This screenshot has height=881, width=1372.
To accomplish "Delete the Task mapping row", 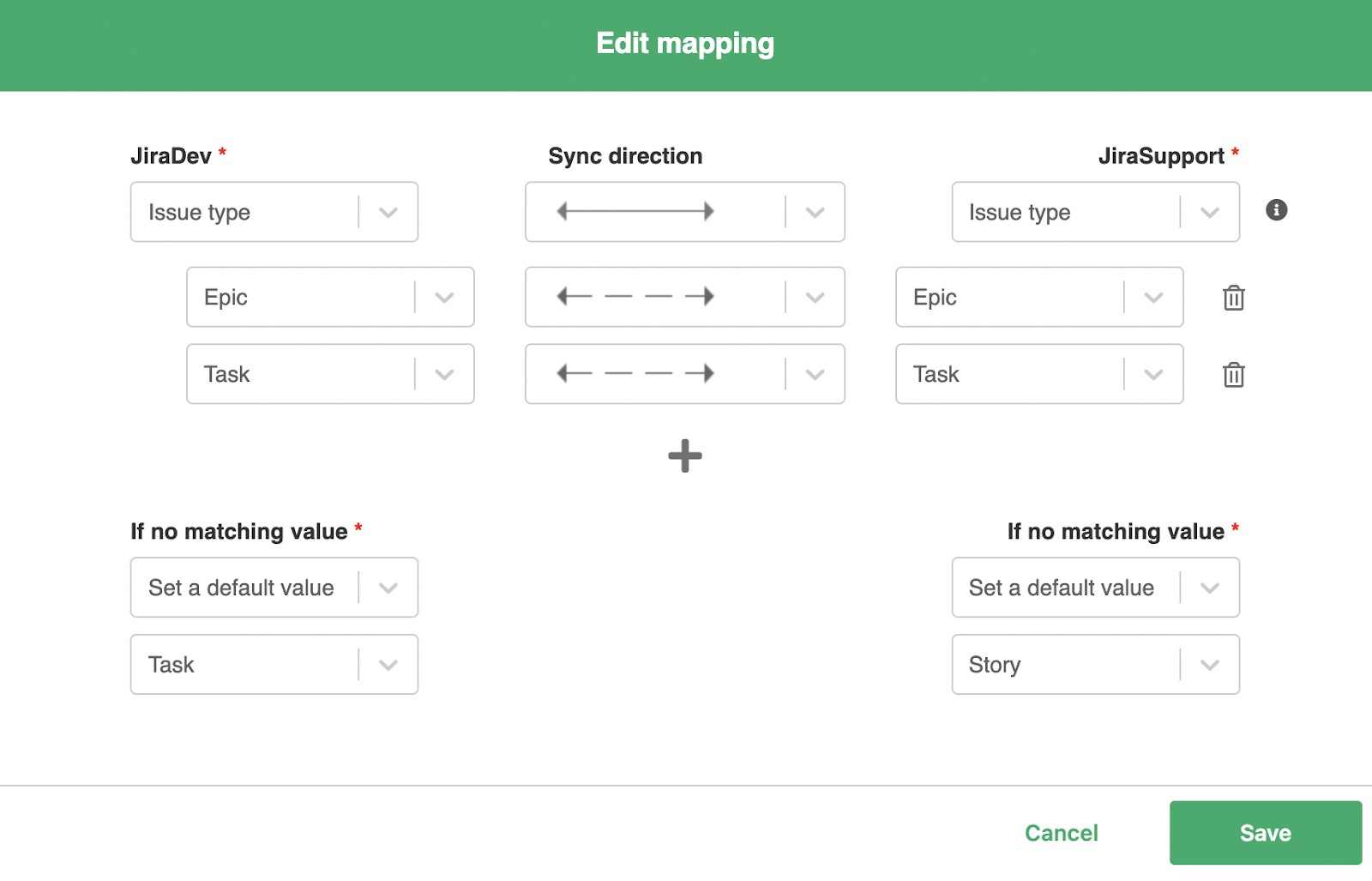I will pos(1233,375).
